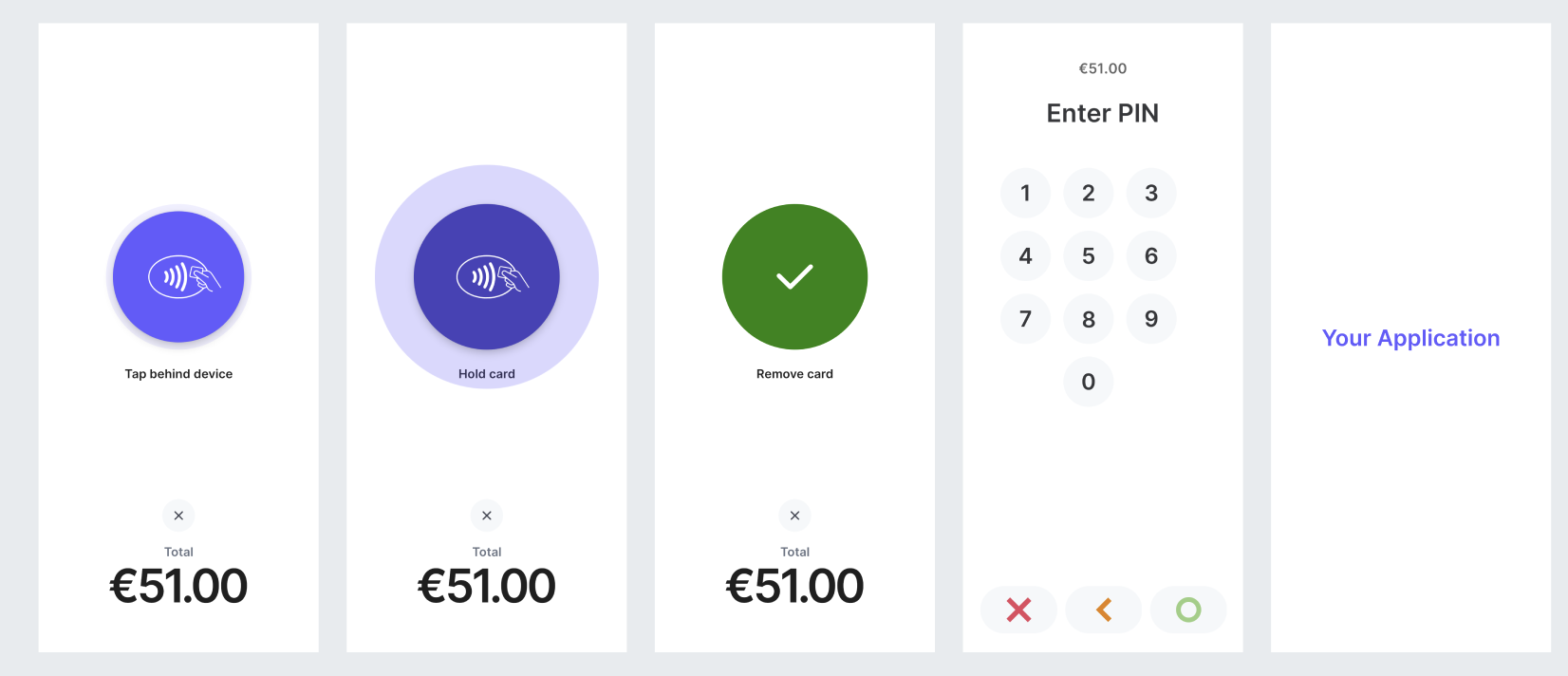
Task: Dismiss the Tap behind device payment screen
Action: (178, 516)
